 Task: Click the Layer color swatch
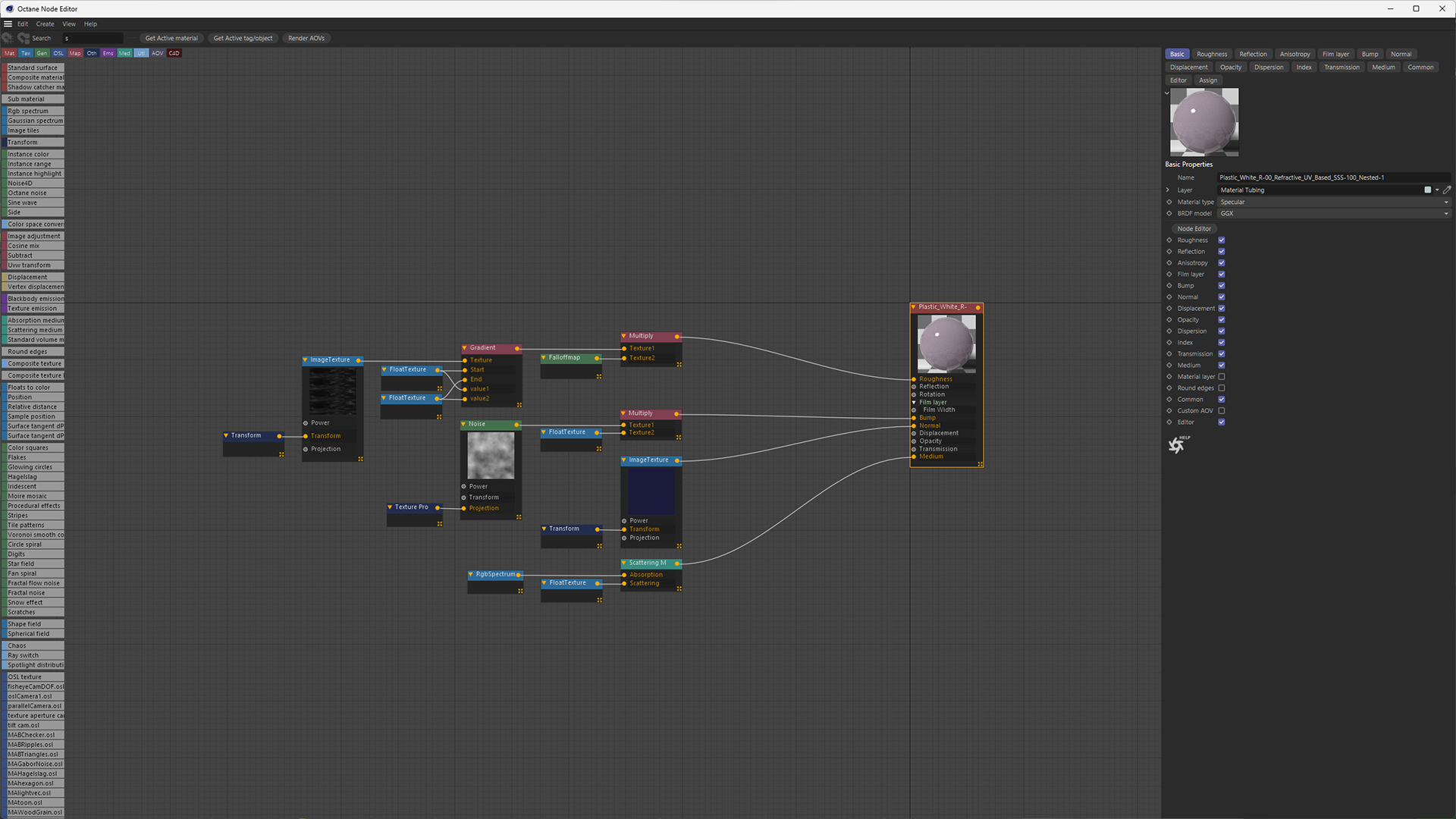[1428, 190]
